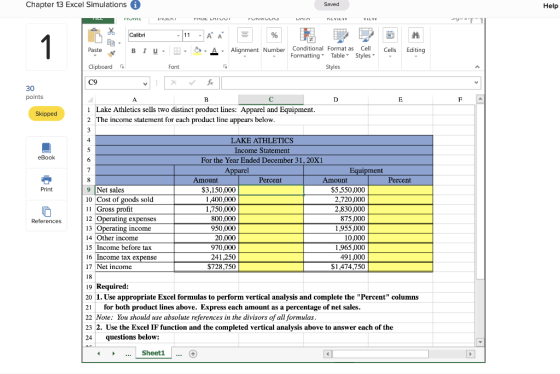Click the Increase Font Size icon
The image size is (560, 374).
[x=209, y=35]
